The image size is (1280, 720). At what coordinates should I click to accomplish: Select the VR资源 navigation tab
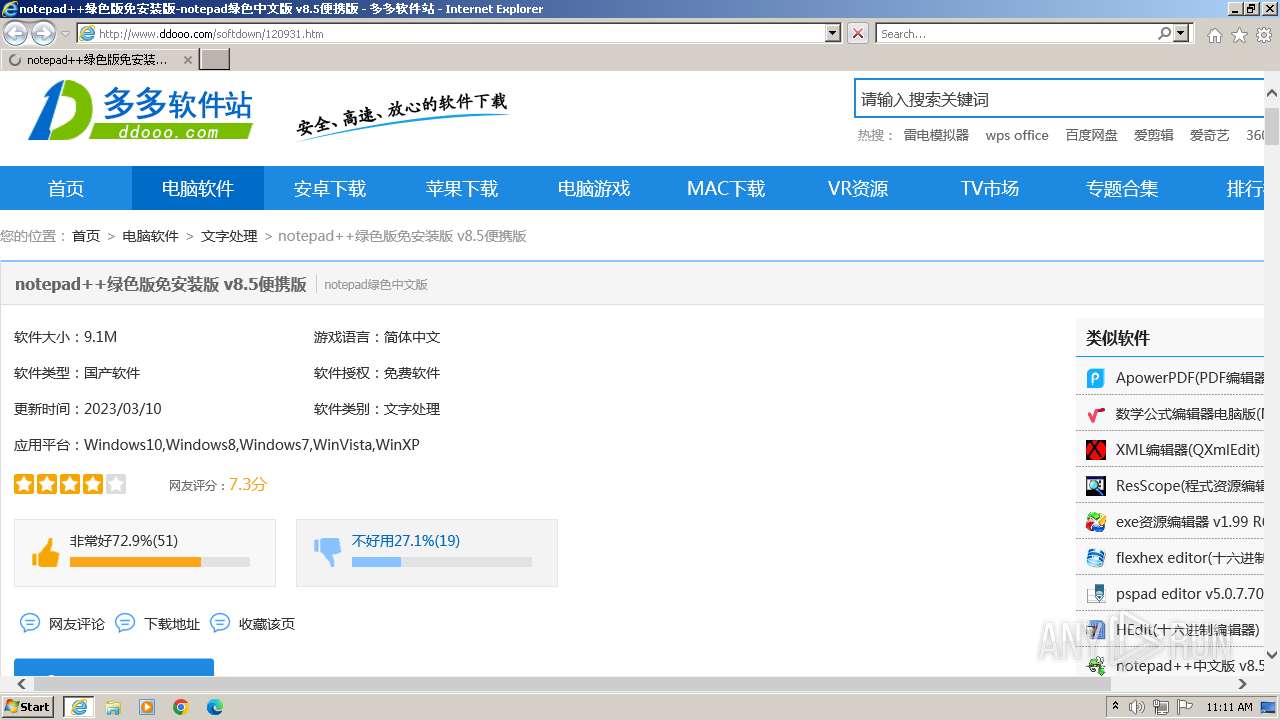pos(858,188)
